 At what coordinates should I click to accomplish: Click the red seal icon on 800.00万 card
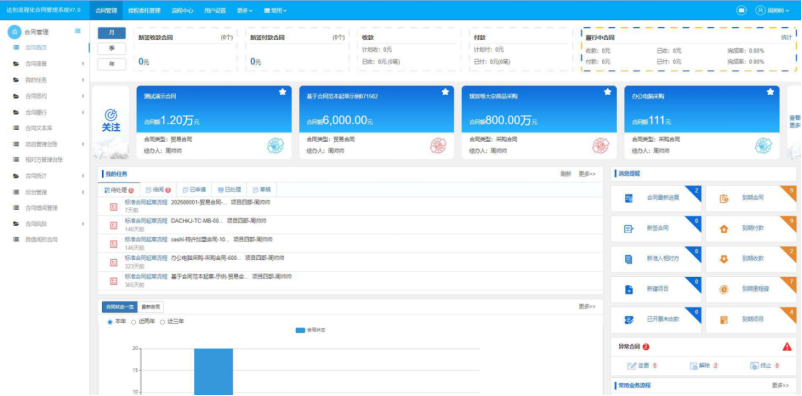click(x=600, y=146)
